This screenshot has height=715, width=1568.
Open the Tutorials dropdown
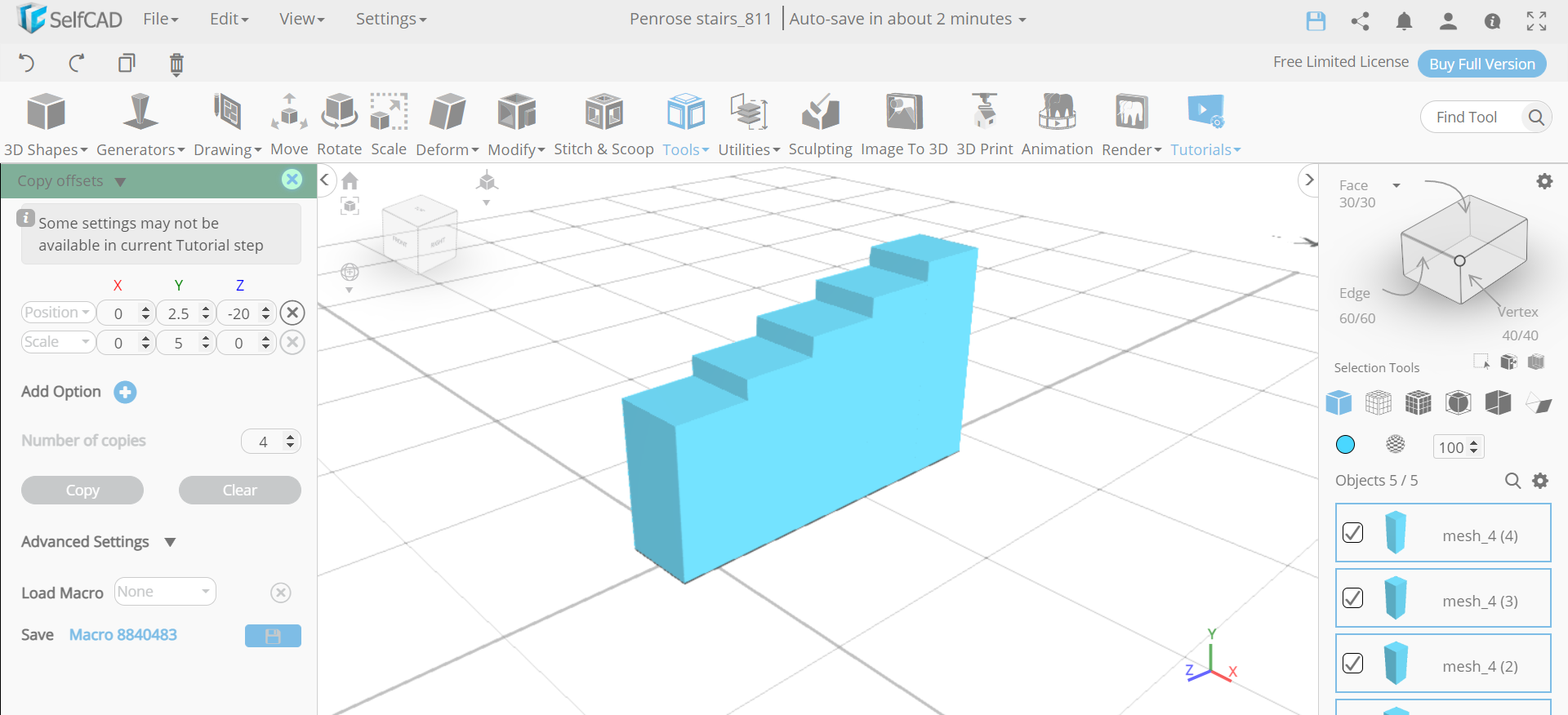tap(1205, 125)
